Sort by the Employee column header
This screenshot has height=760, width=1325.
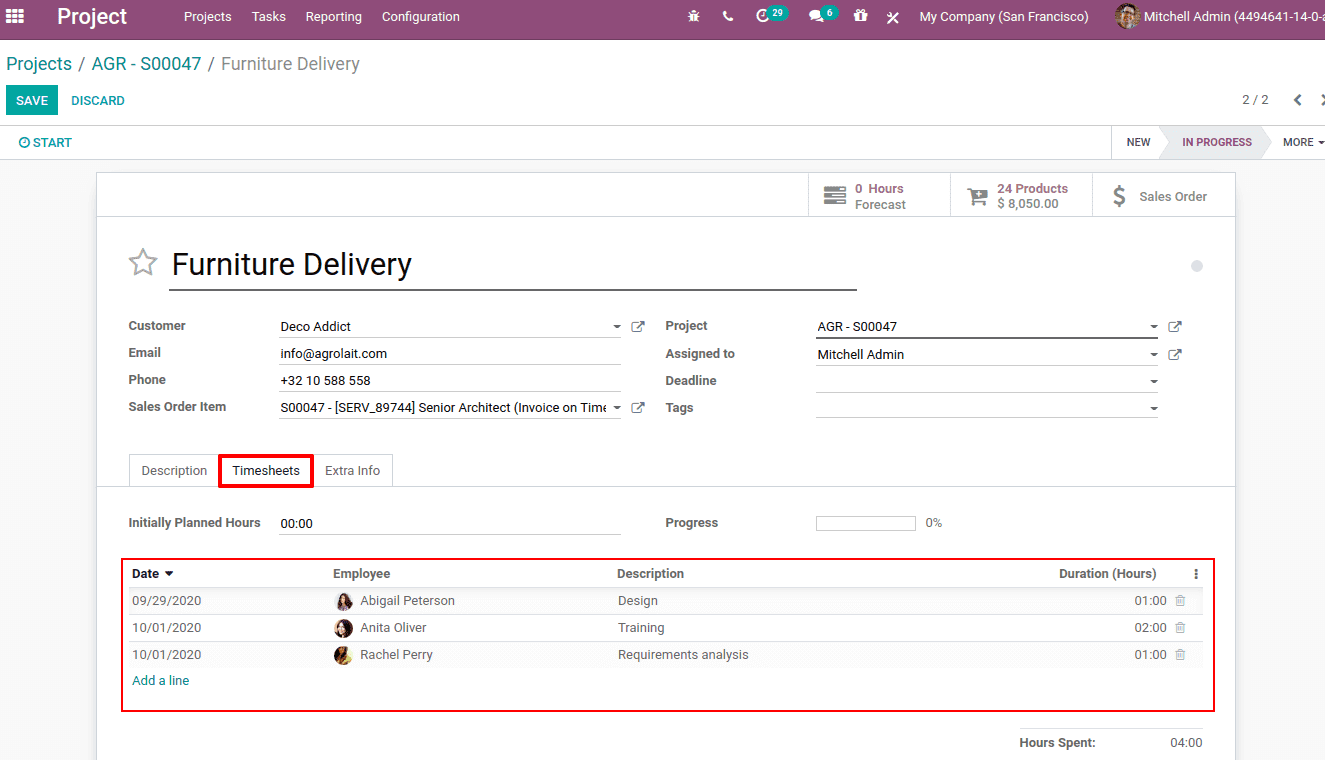click(361, 573)
